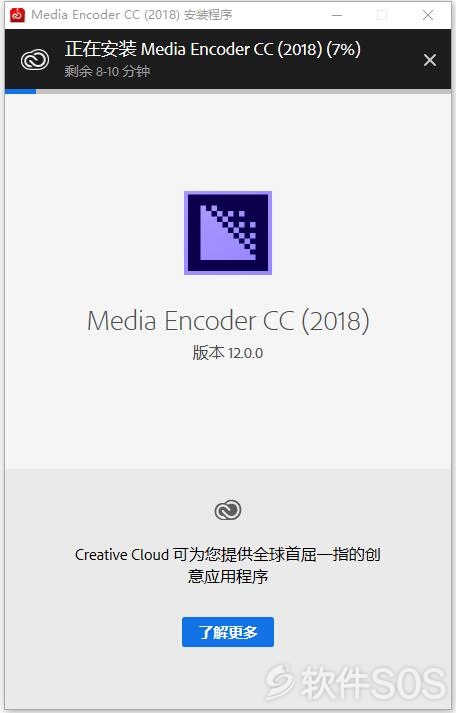The height and width of the screenshot is (713, 456).
Task: Close the Media Encoder installer window
Action: (x=428, y=15)
